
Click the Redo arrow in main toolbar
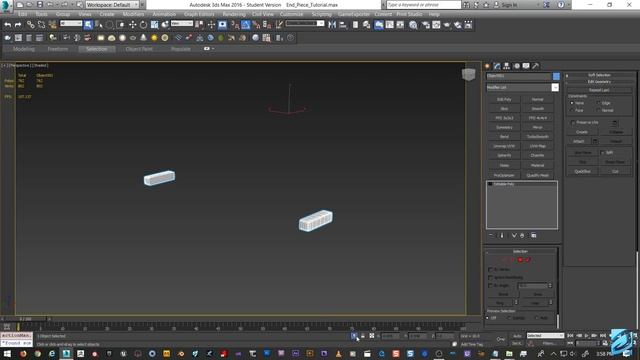coord(18,25)
